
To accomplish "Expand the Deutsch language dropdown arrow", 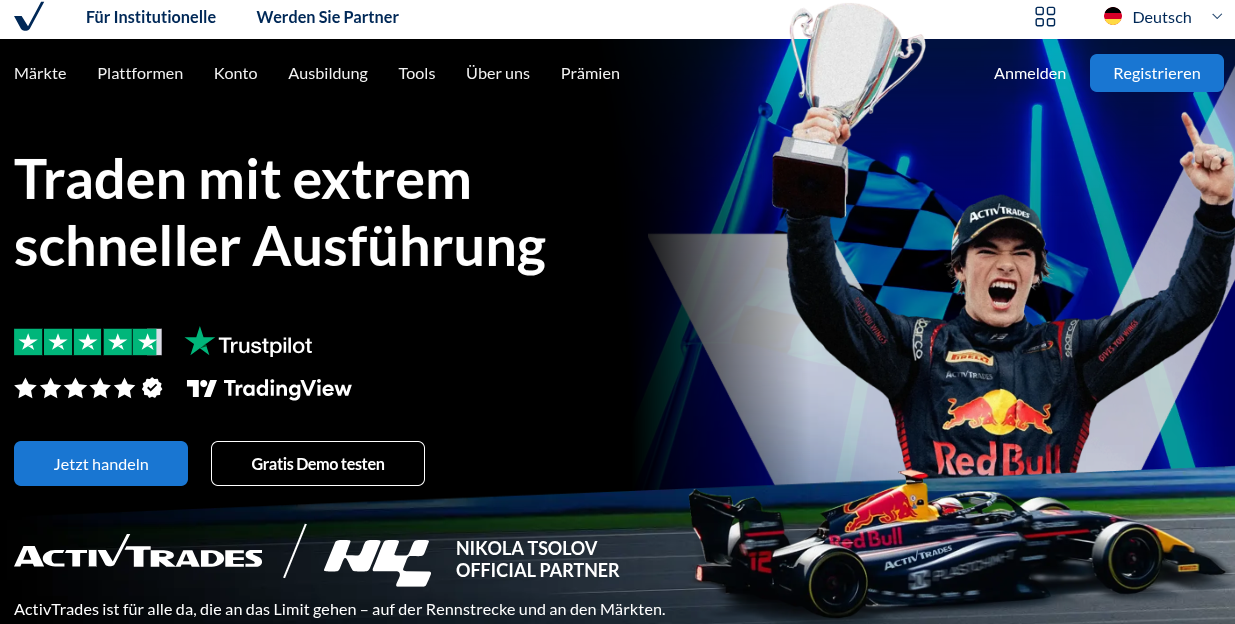I will [x=1217, y=16].
